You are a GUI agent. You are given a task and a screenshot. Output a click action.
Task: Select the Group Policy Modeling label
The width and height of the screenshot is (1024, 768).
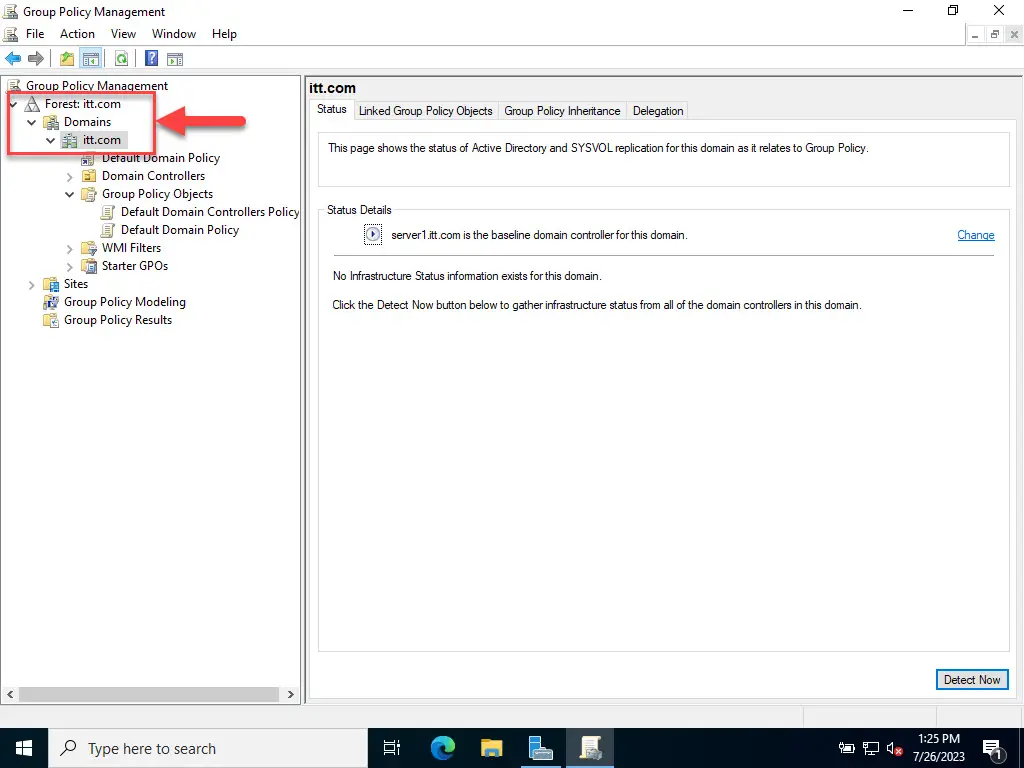click(x=125, y=302)
